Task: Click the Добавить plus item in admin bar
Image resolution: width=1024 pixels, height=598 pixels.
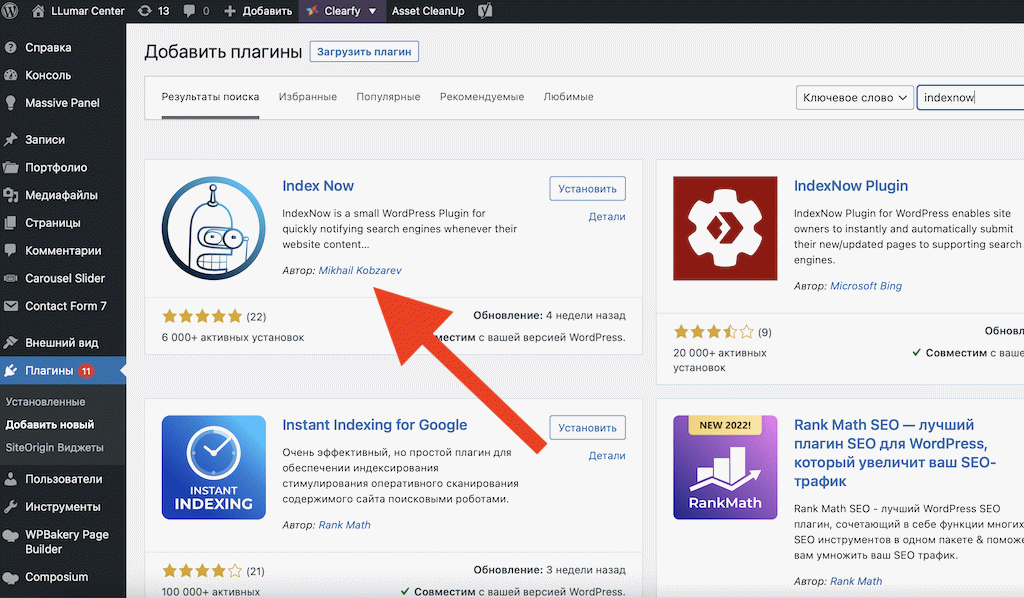Action: coord(258,10)
